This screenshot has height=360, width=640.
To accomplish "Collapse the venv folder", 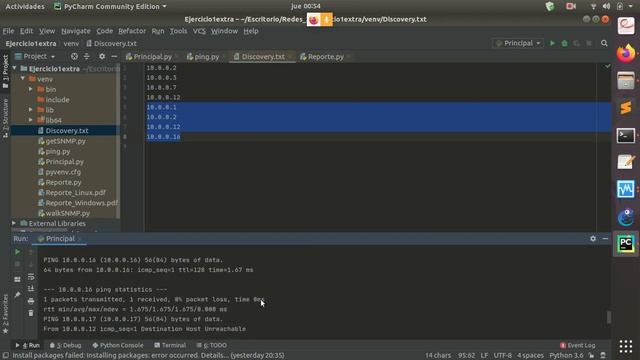I will (x=23, y=78).
